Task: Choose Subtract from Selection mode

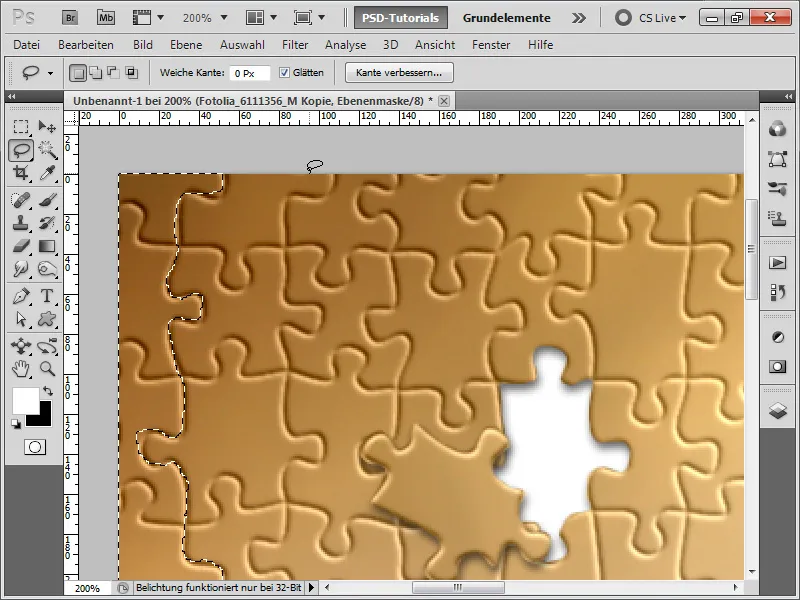Action: point(113,73)
